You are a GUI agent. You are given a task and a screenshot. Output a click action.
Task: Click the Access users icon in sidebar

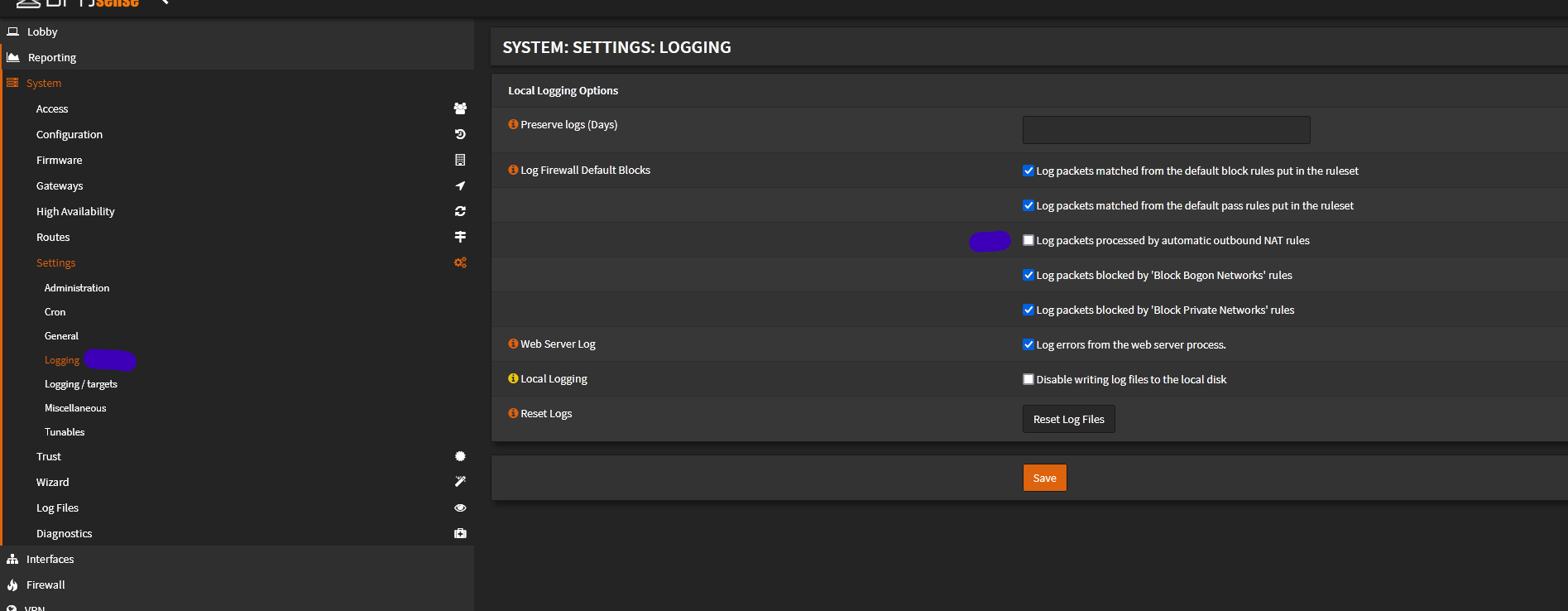point(460,108)
